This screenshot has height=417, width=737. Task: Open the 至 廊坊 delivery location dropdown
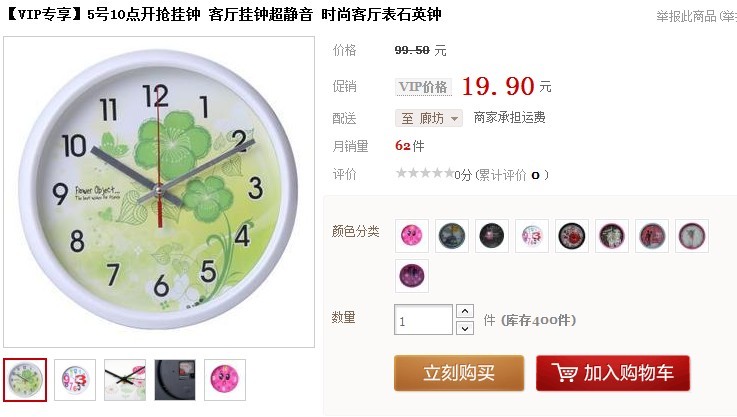[429, 118]
